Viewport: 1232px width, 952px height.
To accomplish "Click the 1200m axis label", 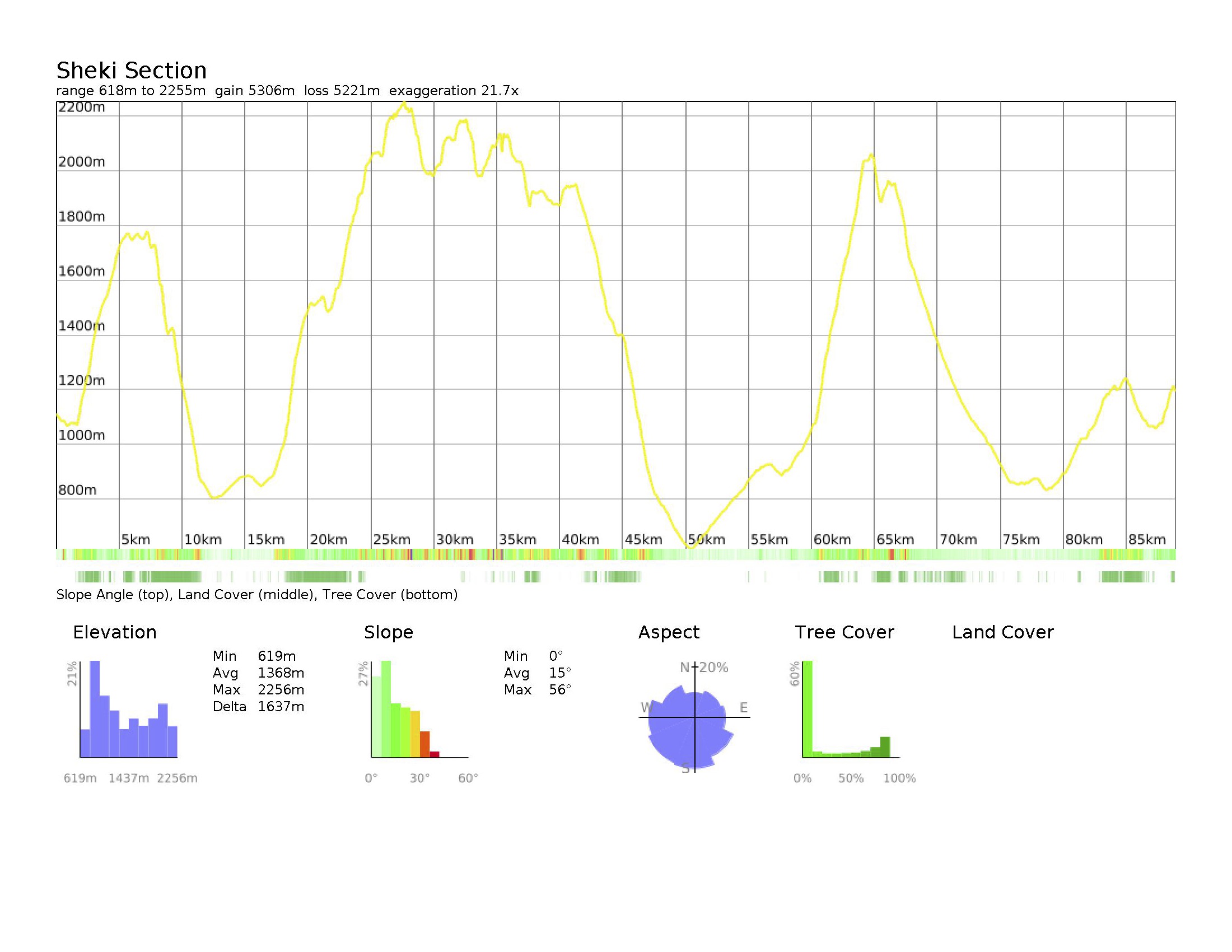I will pos(82,381).
